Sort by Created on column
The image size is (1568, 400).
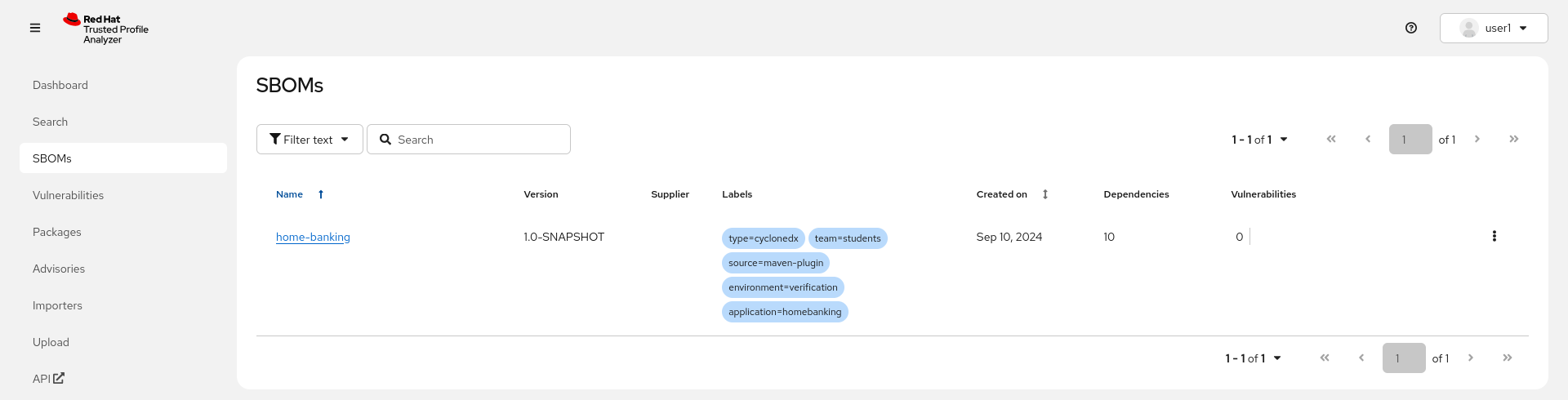point(1045,194)
